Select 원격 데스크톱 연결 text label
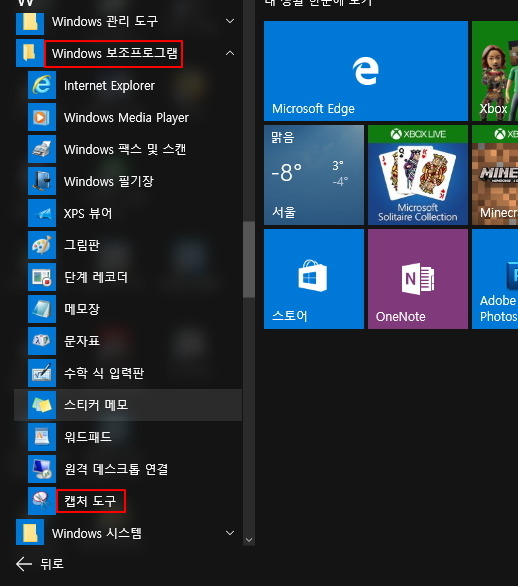The image size is (518, 586). 116,469
